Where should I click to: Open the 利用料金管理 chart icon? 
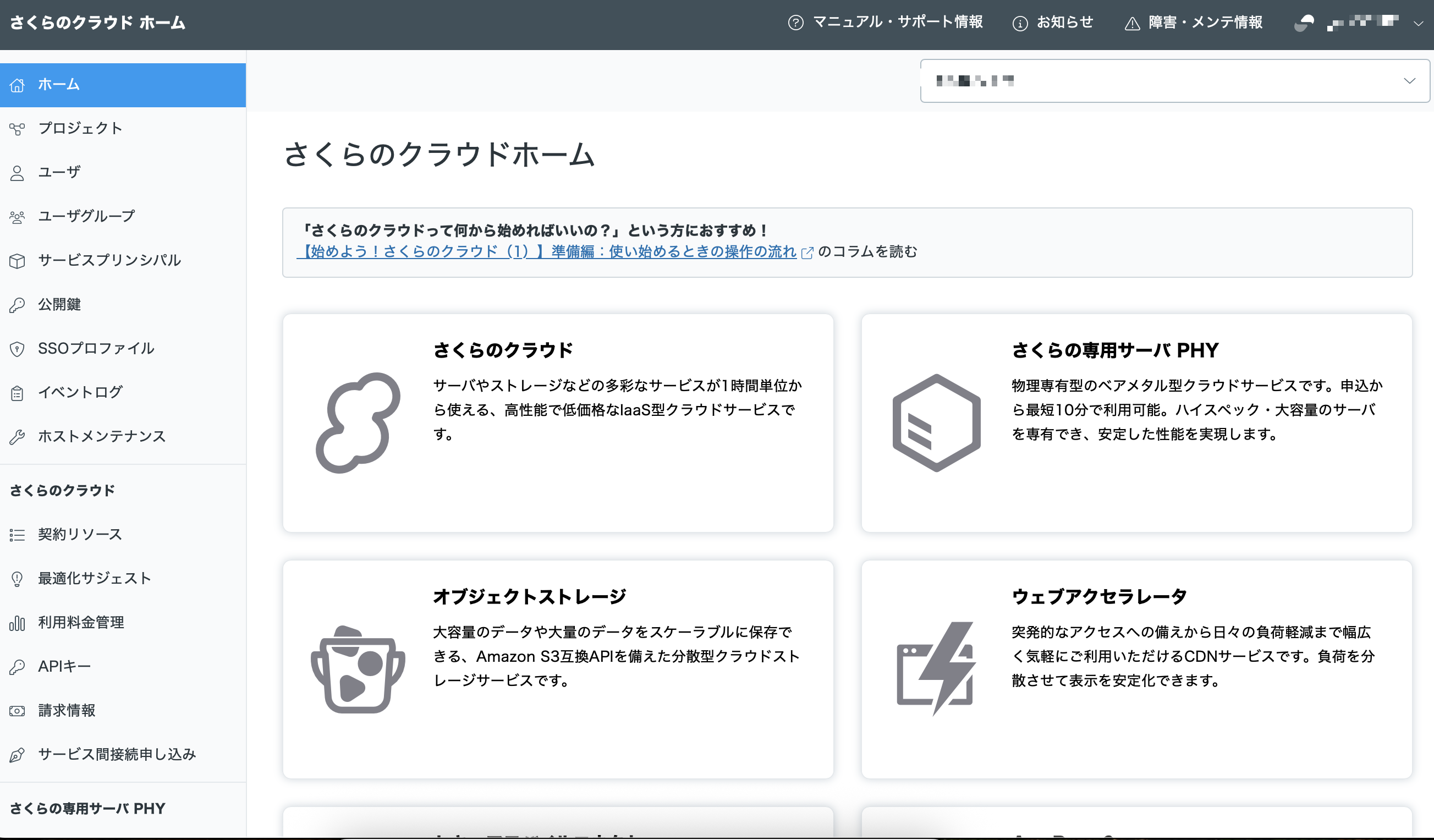[x=17, y=623]
